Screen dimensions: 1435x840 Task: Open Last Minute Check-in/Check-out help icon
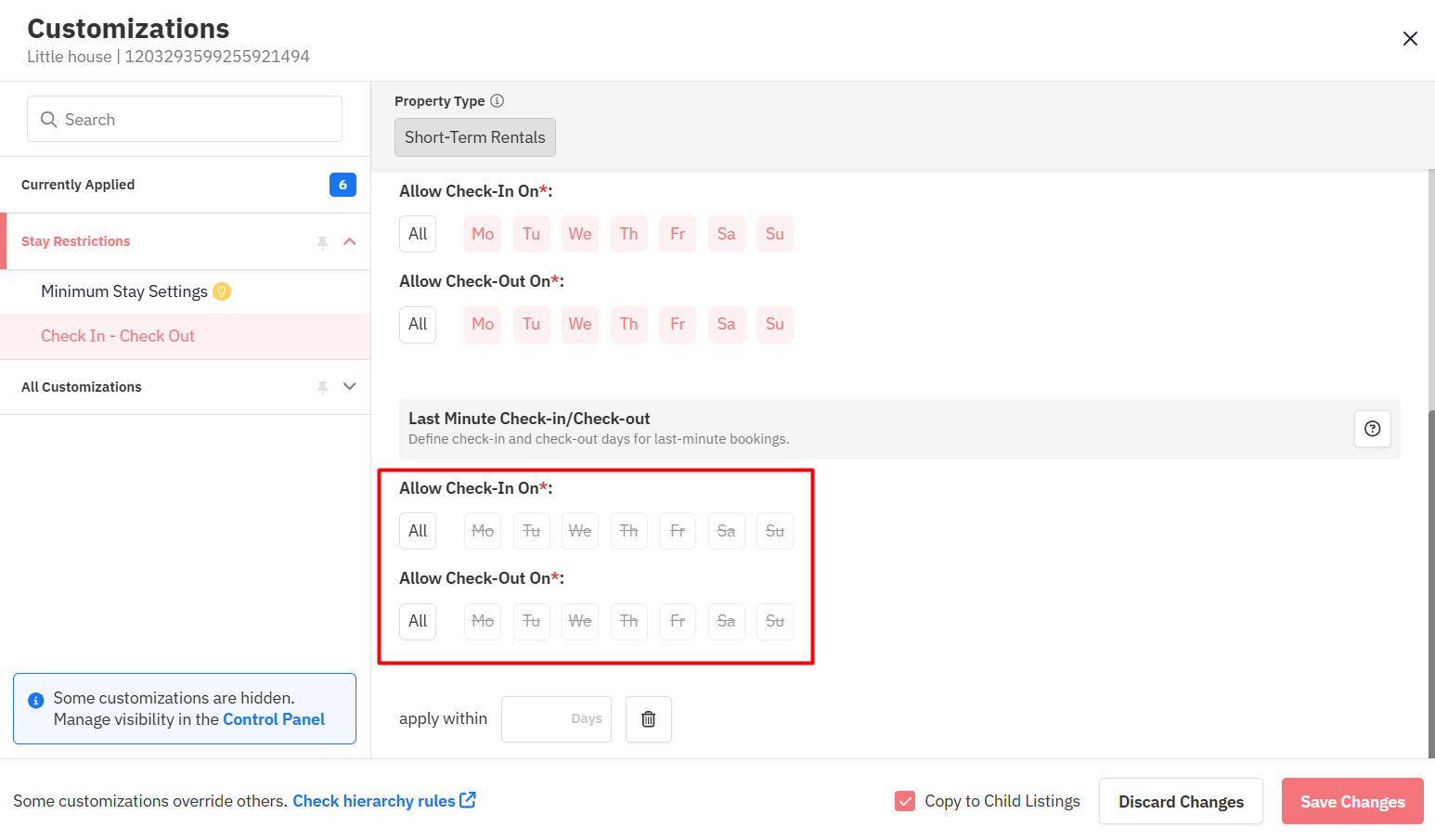[x=1372, y=429]
